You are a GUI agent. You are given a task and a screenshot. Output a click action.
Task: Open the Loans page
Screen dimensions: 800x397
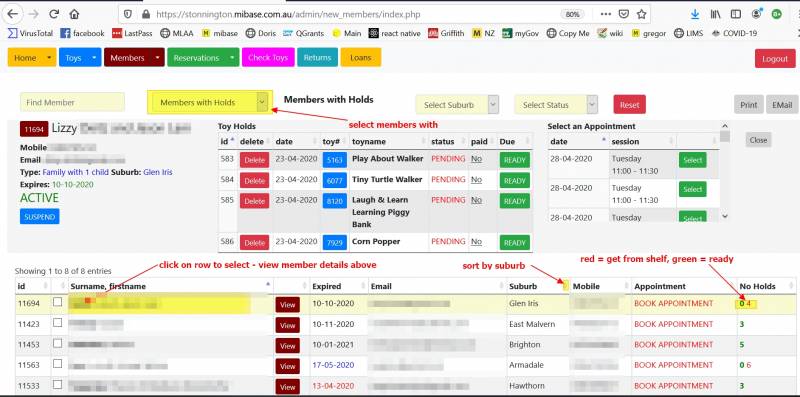(361, 58)
